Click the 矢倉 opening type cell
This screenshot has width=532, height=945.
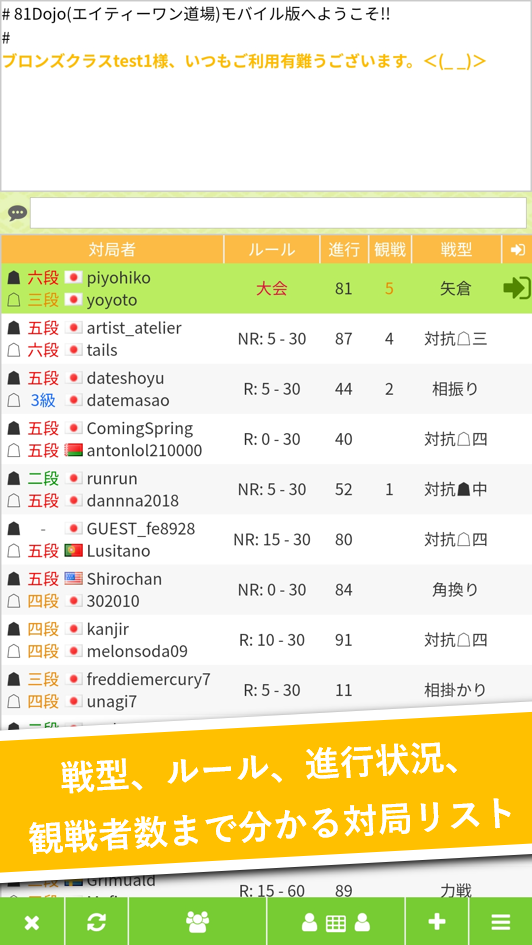[456, 289]
